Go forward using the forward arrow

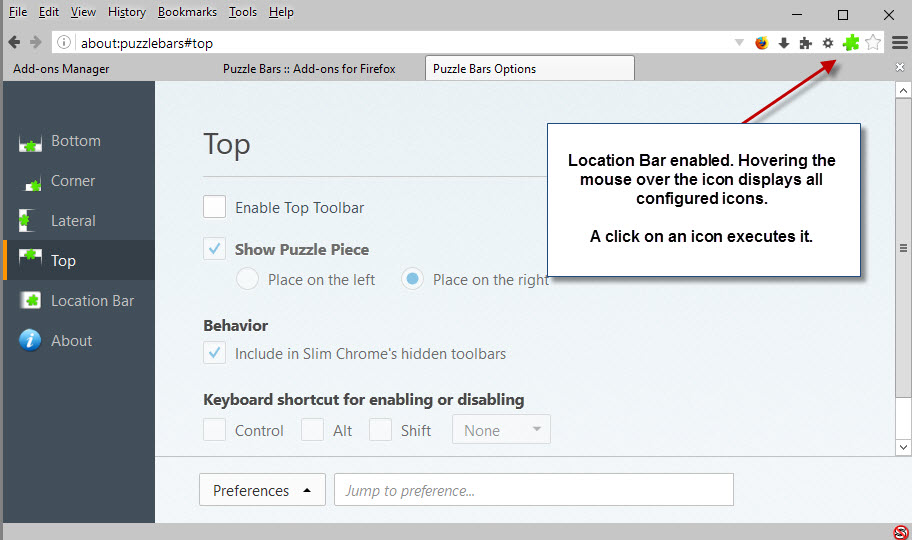pos(36,42)
